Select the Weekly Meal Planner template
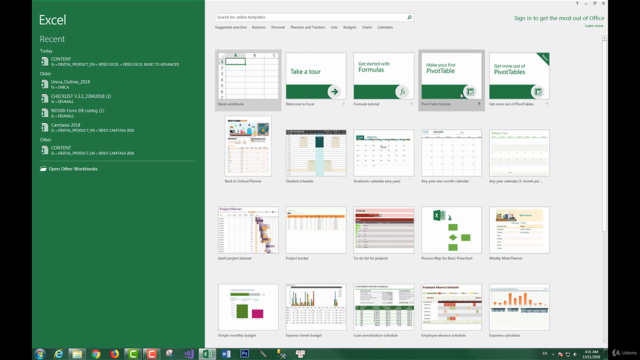This screenshot has height=360, width=640. (x=519, y=230)
